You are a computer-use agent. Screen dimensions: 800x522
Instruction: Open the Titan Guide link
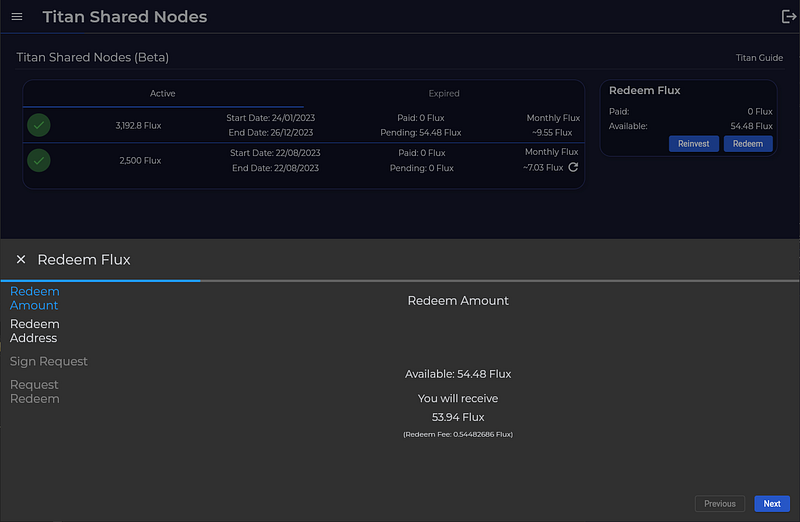(x=759, y=58)
